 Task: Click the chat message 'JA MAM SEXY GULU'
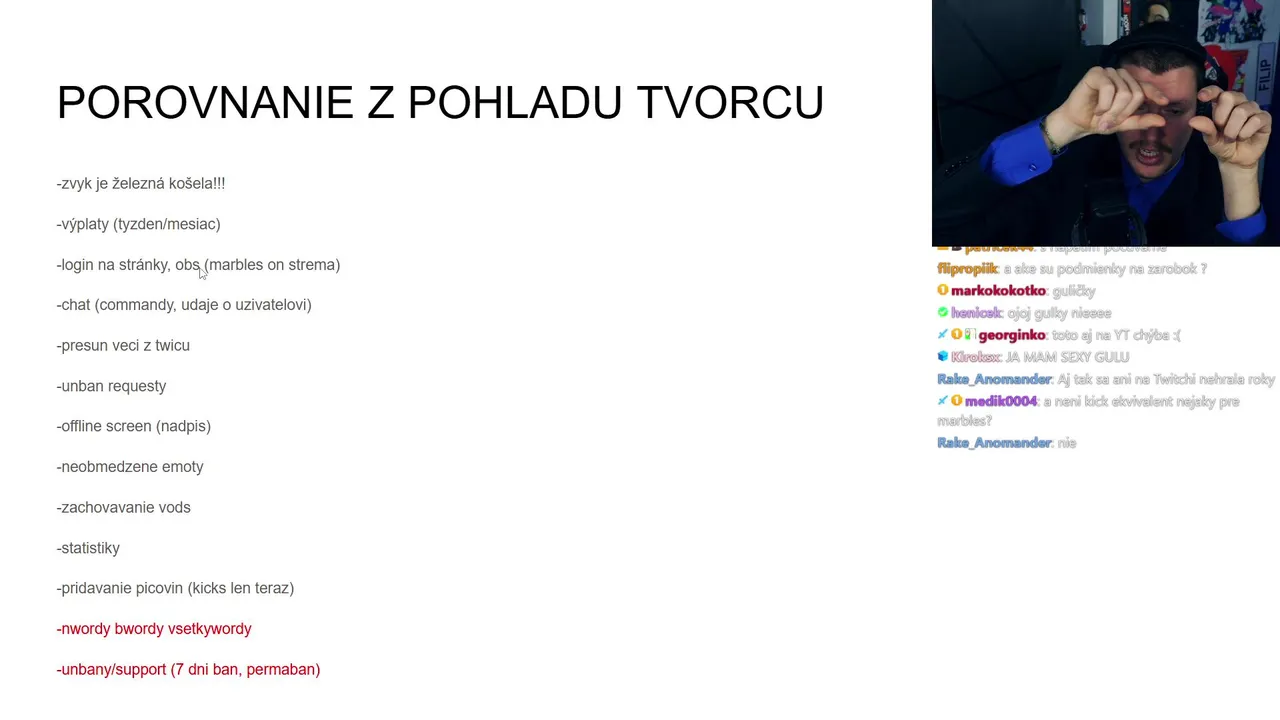(x=1067, y=356)
